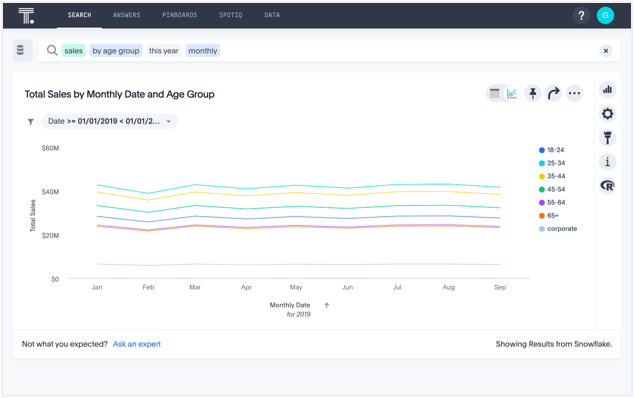The image size is (634, 398).
Task: Click the share arrow icon
Action: 554,93
